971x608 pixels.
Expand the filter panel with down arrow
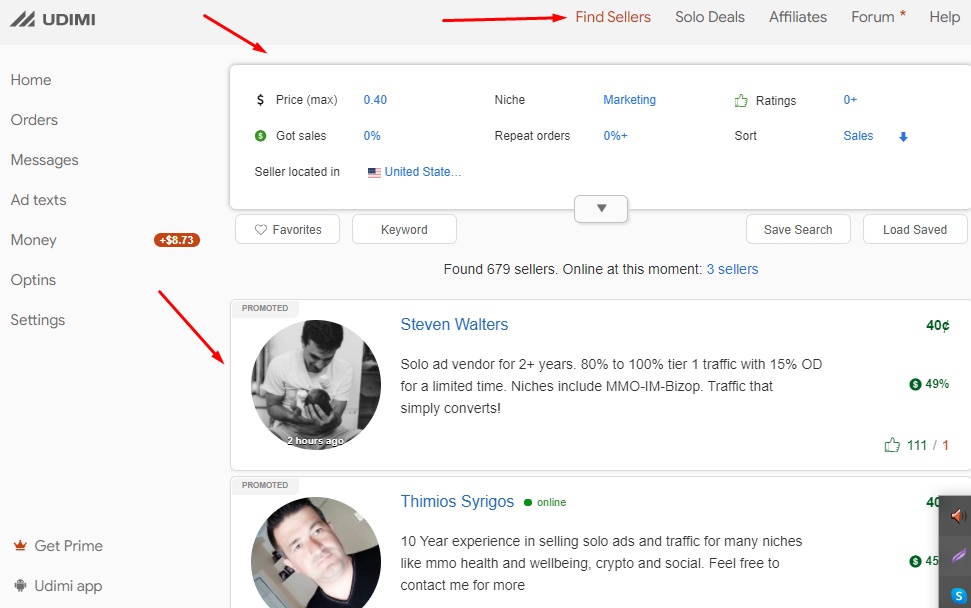(x=601, y=209)
